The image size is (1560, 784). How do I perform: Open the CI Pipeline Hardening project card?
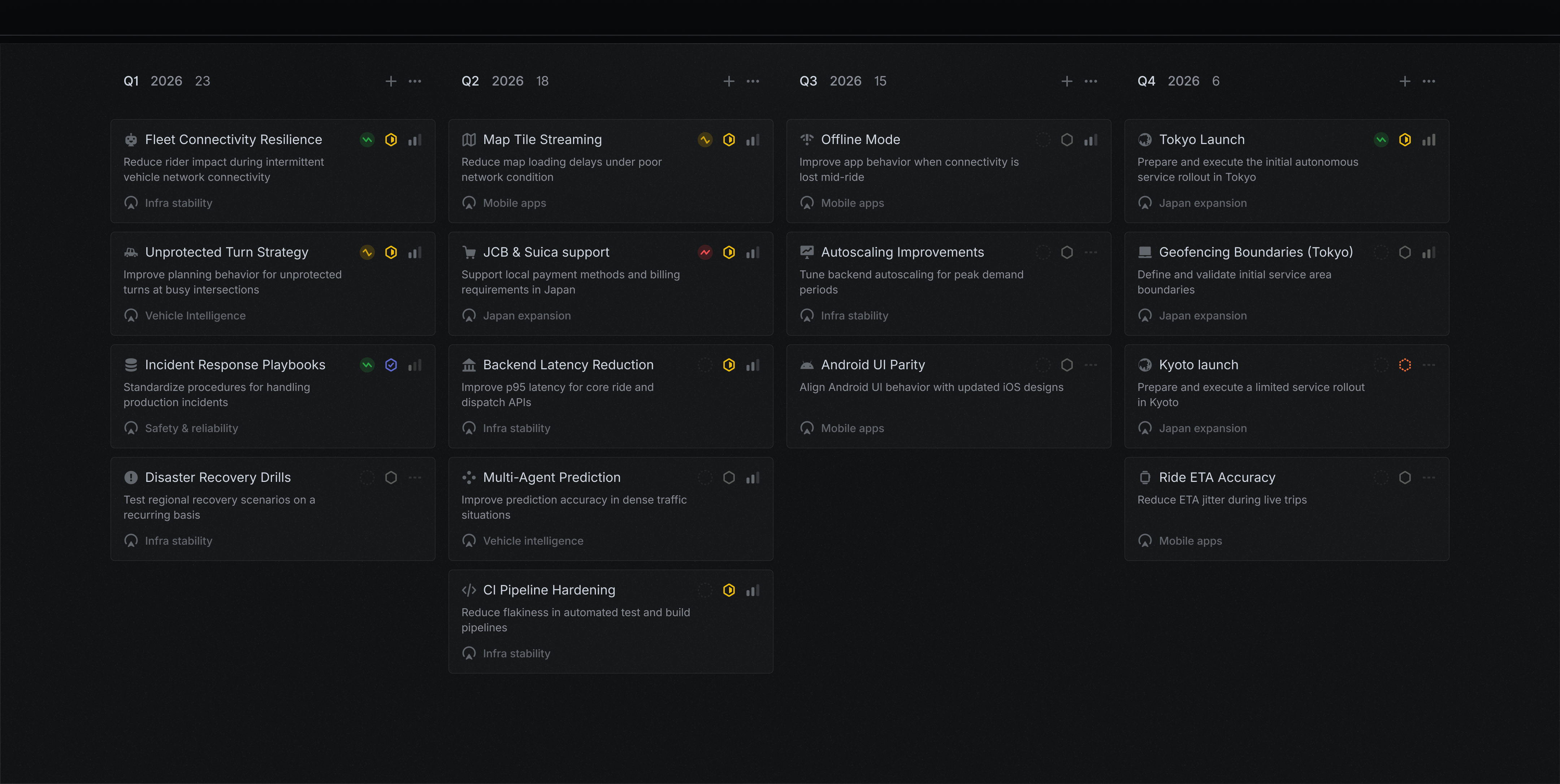pyautogui.click(x=549, y=590)
